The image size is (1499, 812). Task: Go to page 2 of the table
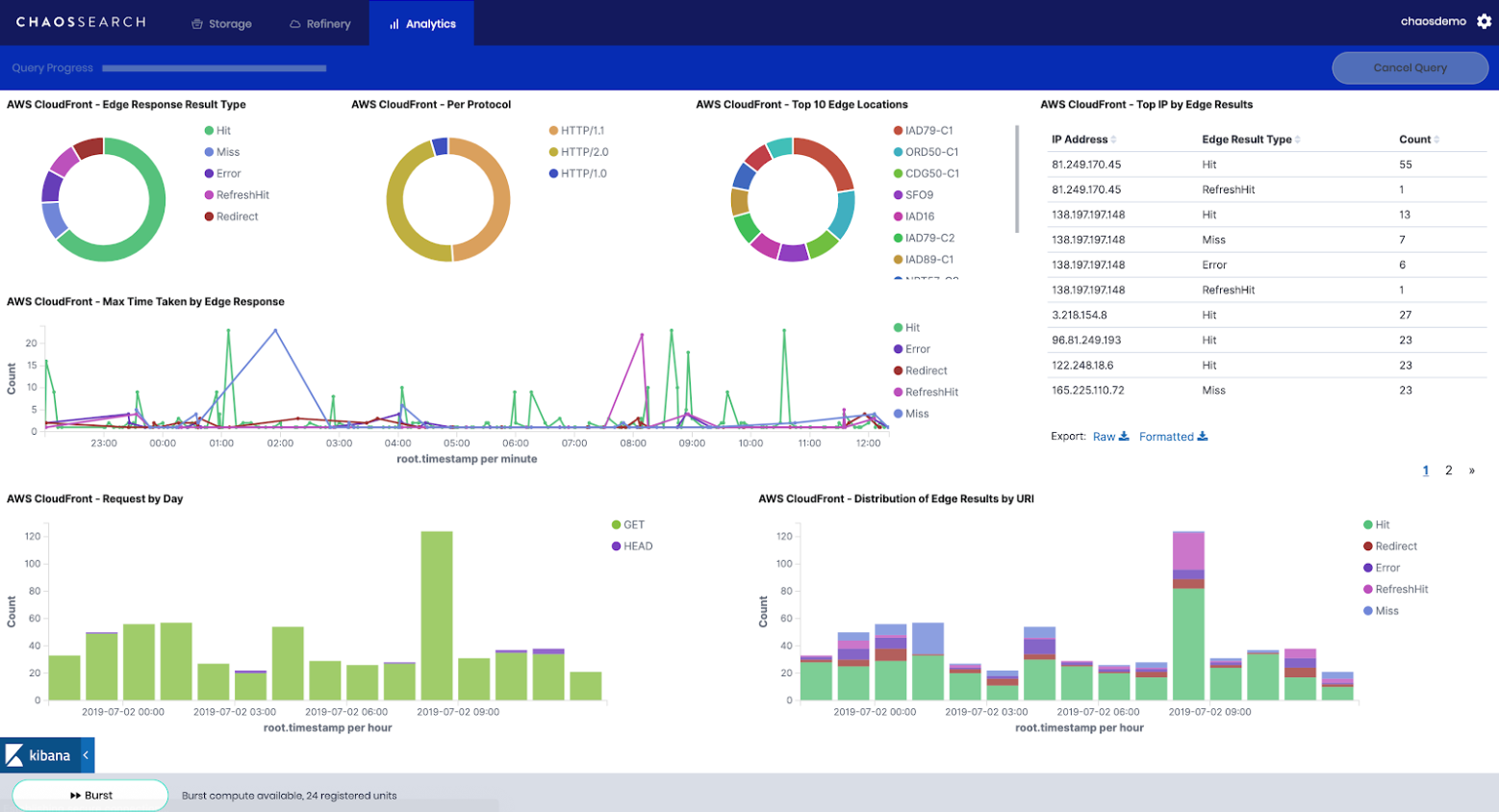(x=1448, y=470)
